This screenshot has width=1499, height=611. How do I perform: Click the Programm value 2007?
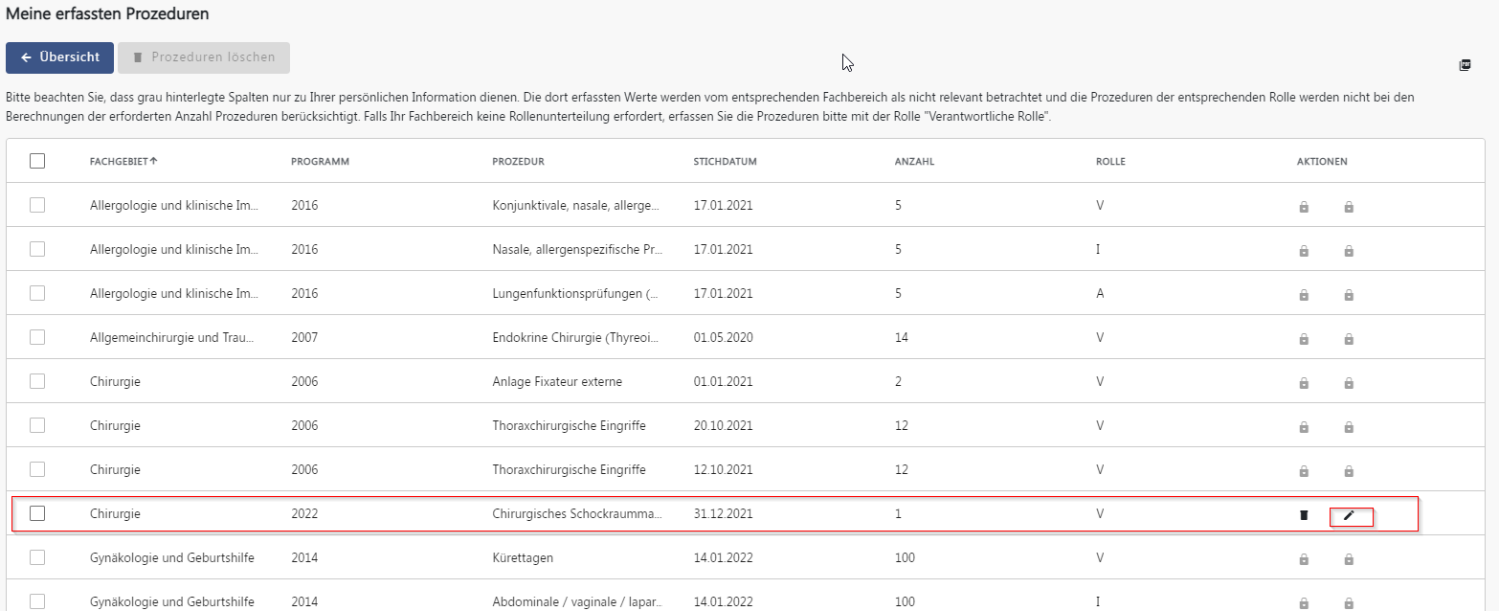pos(304,338)
